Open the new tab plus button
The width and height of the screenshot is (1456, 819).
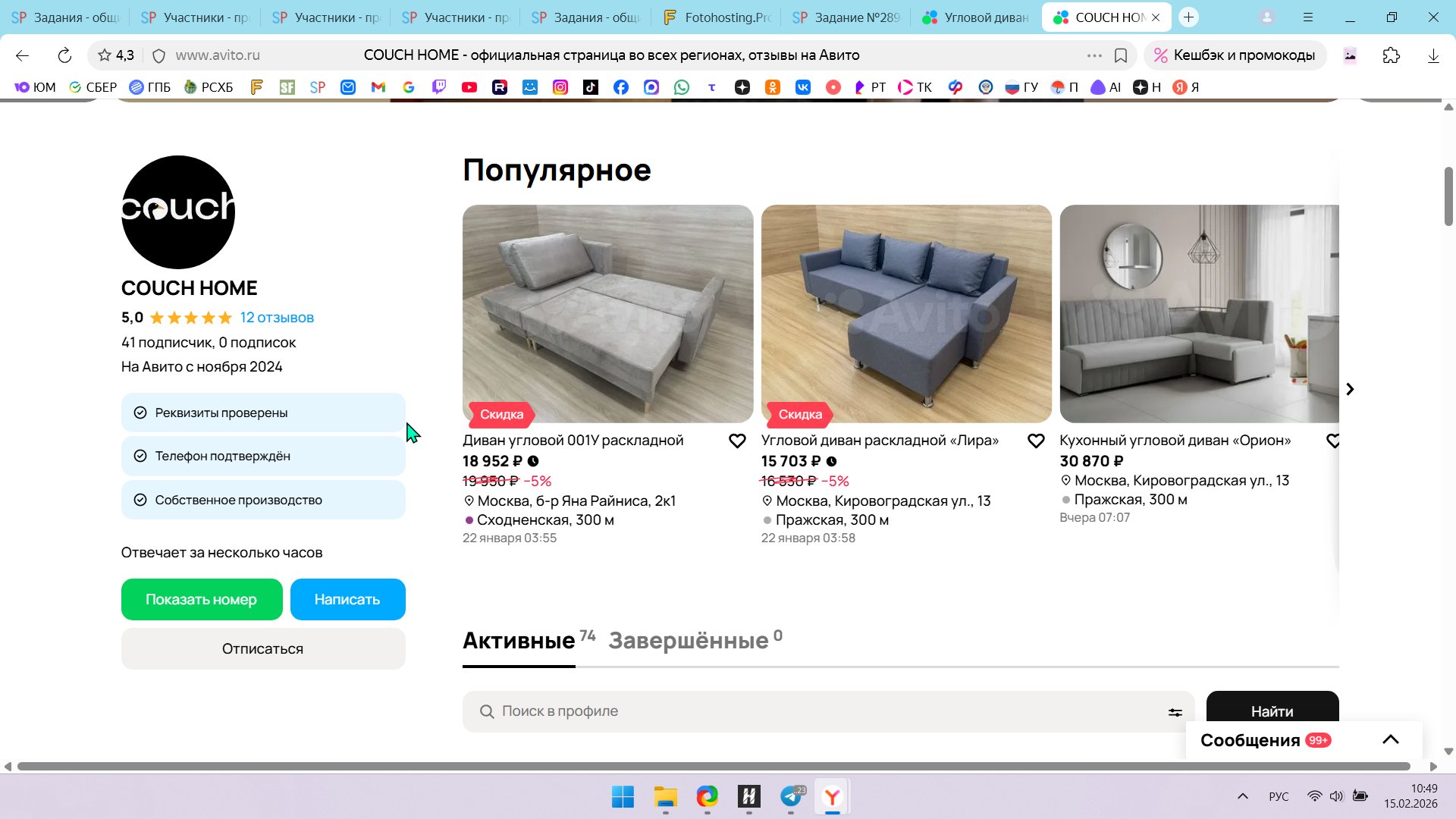click(1188, 17)
